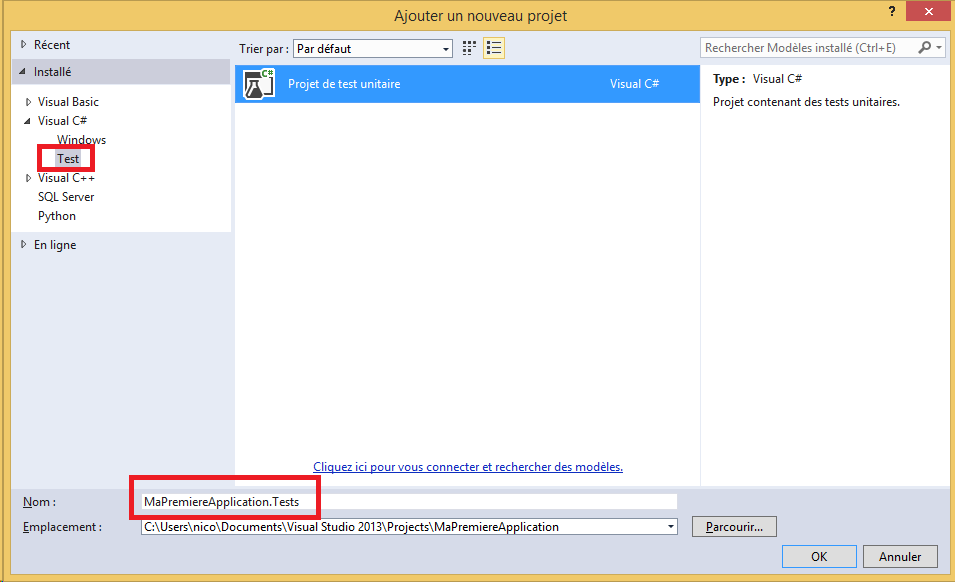Viewport: 955px width, 582px height.
Task: Select SQL Server template category
Action: [66, 197]
